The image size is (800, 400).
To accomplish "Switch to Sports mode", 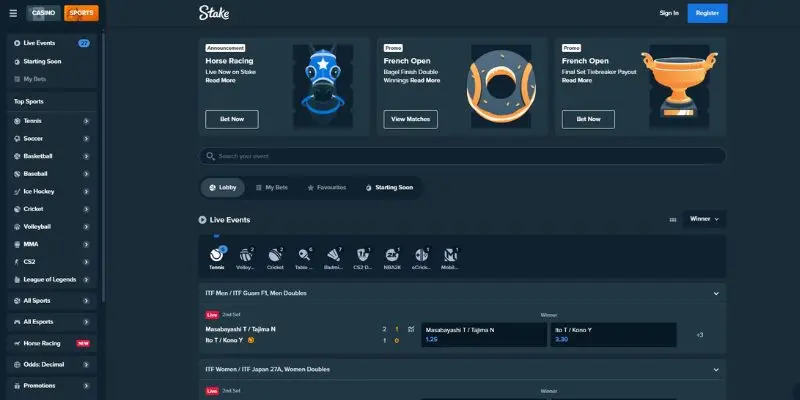I will pyautogui.click(x=82, y=13).
